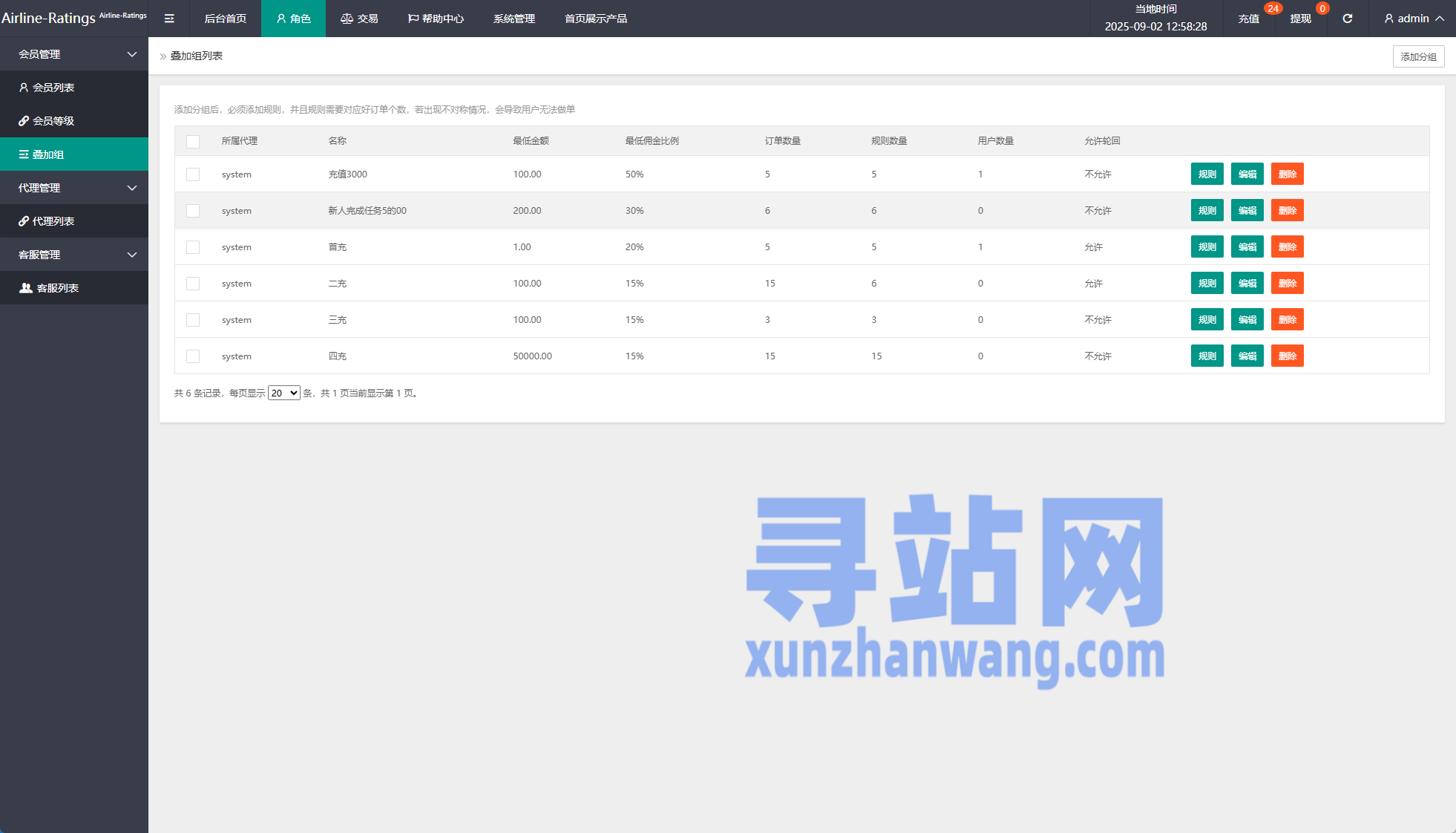Screen dimensions: 1456x833
Task: Toggle the select-all checkbox in table header
Action: 193,141
